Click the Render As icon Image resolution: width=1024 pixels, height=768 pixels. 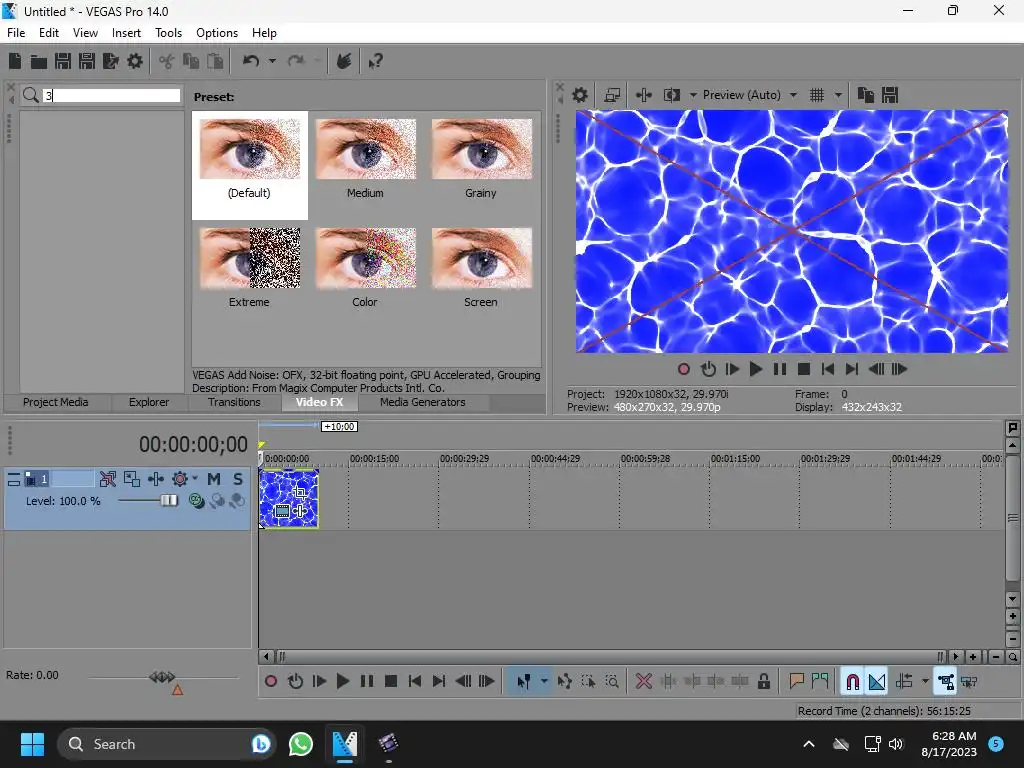pos(111,61)
